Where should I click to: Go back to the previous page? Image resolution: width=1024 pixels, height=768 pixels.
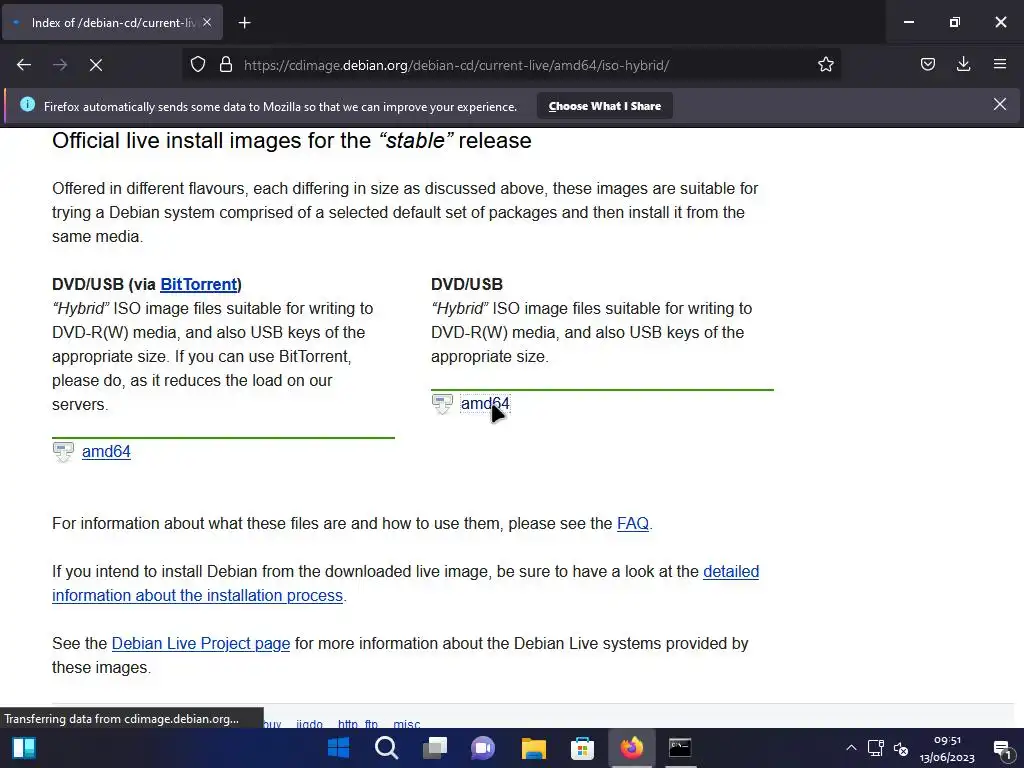coord(24,65)
